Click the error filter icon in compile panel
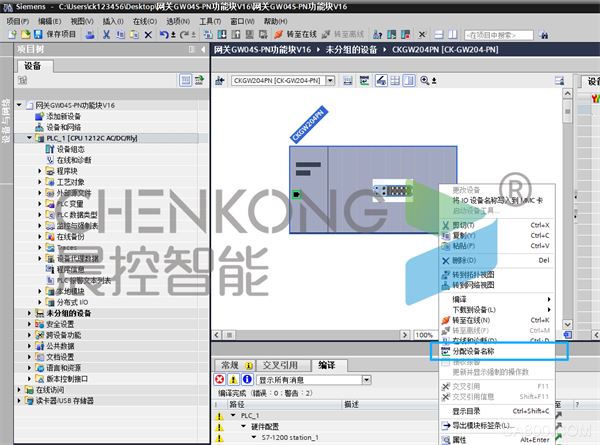This screenshot has height=445, width=600. click(x=220, y=380)
